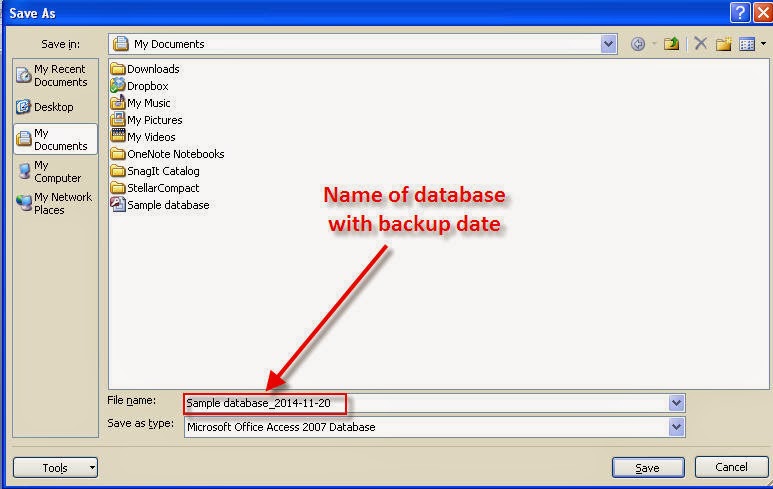
Task: Select the OneNote Notebooks folder
Action: pos(168,154)
